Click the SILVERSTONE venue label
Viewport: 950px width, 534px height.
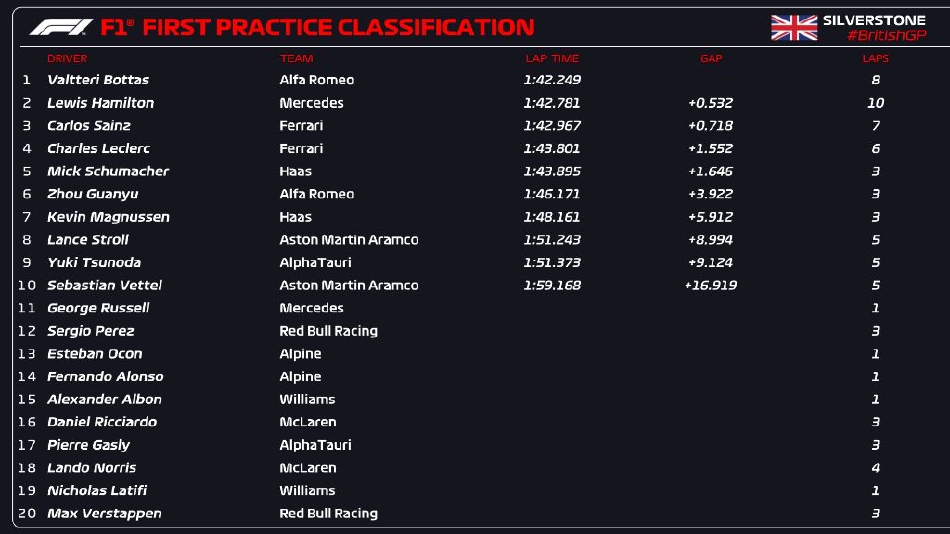pos(874,20)
